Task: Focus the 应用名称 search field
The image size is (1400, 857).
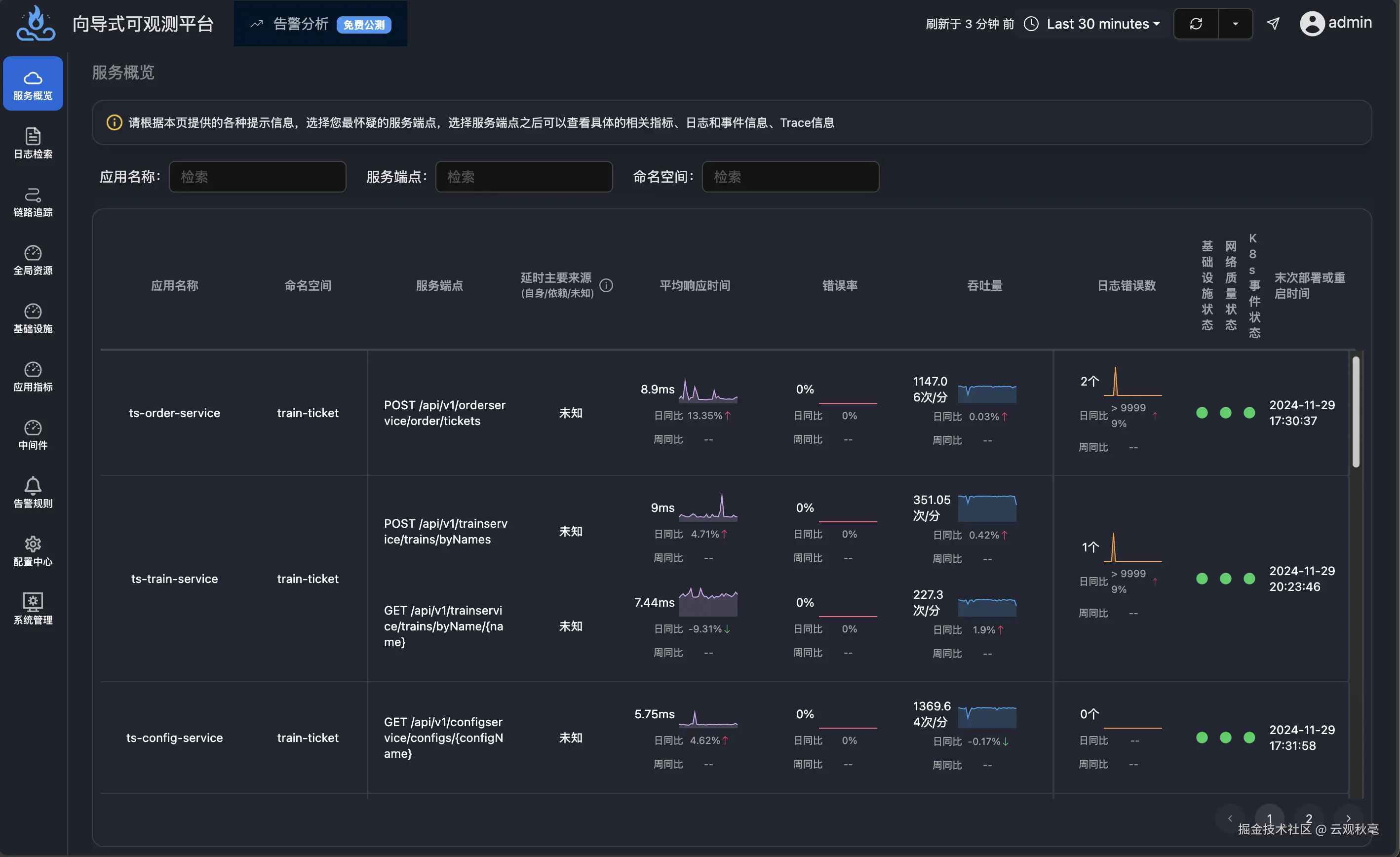Action: 257,177
